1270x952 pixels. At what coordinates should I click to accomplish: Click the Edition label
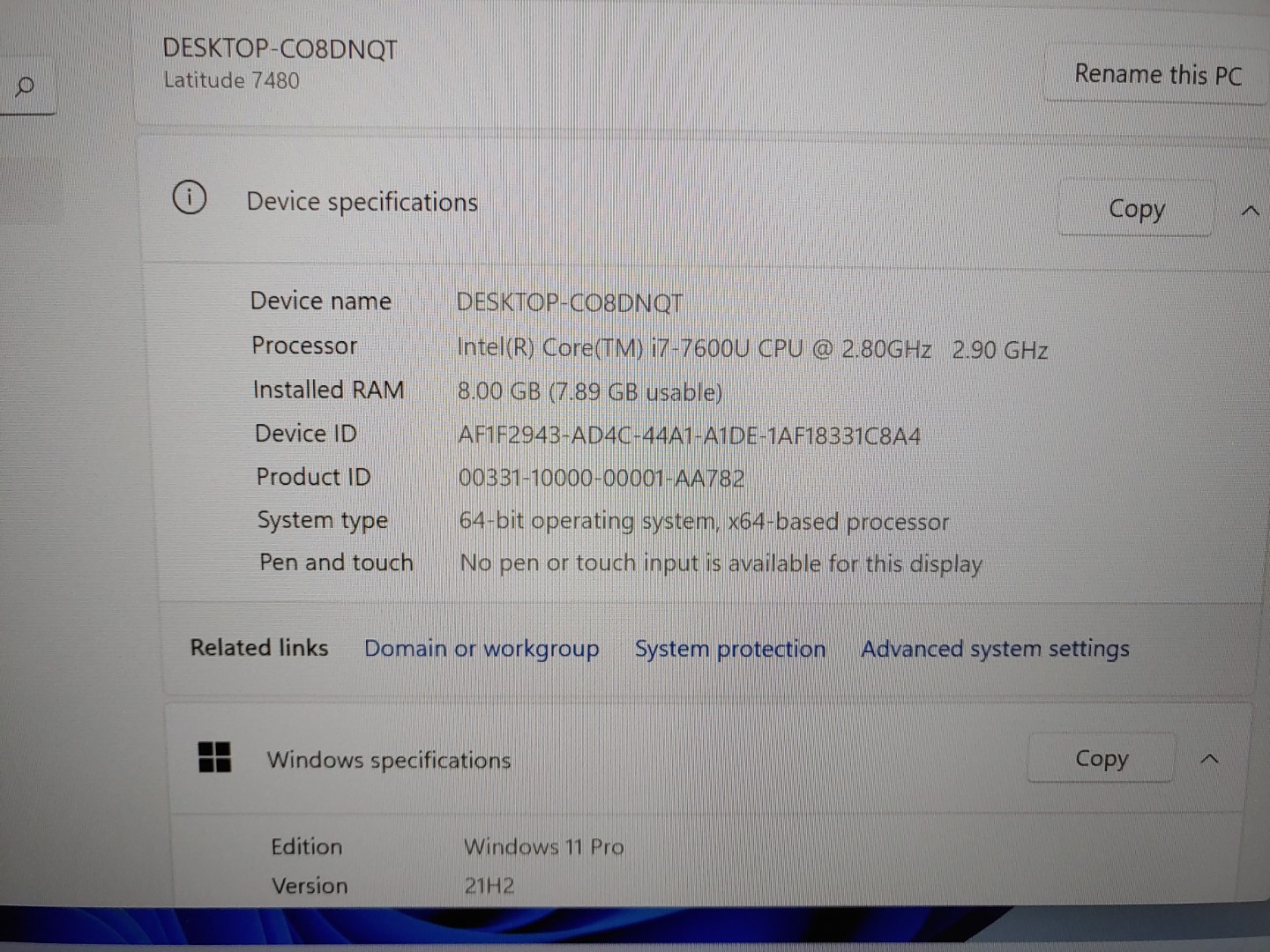[x=306, y=847]
